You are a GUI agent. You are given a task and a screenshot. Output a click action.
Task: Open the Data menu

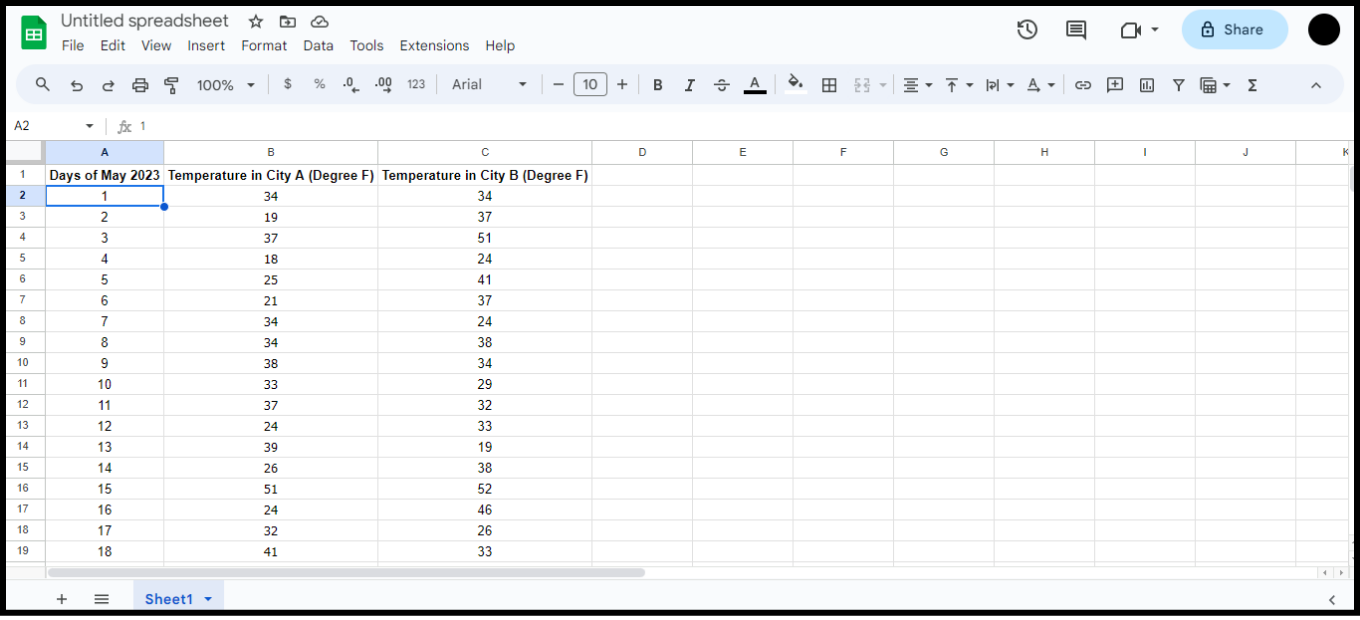click(318, 46)
